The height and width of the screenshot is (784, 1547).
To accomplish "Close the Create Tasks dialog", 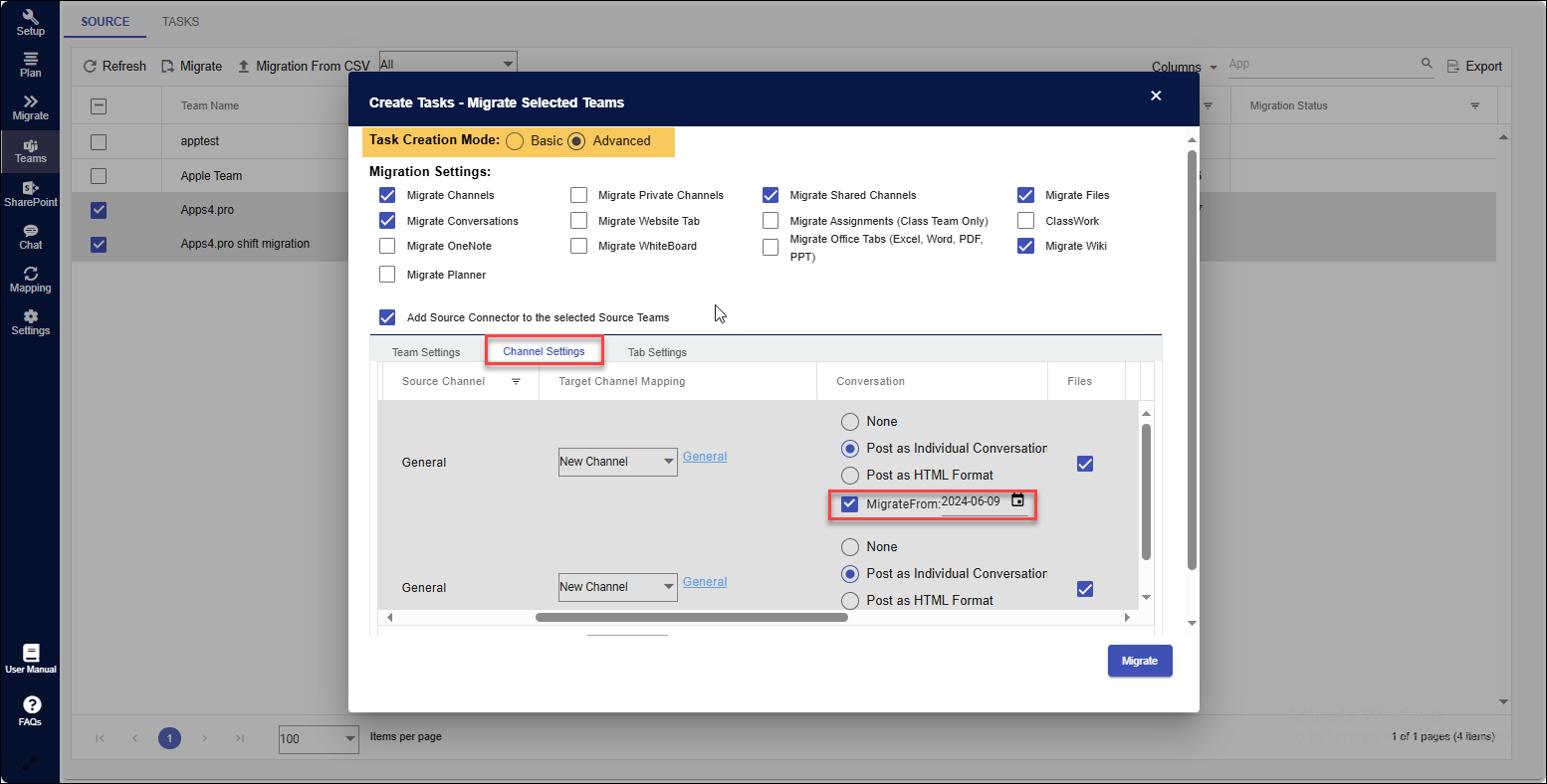I will tap(1156, 96).
